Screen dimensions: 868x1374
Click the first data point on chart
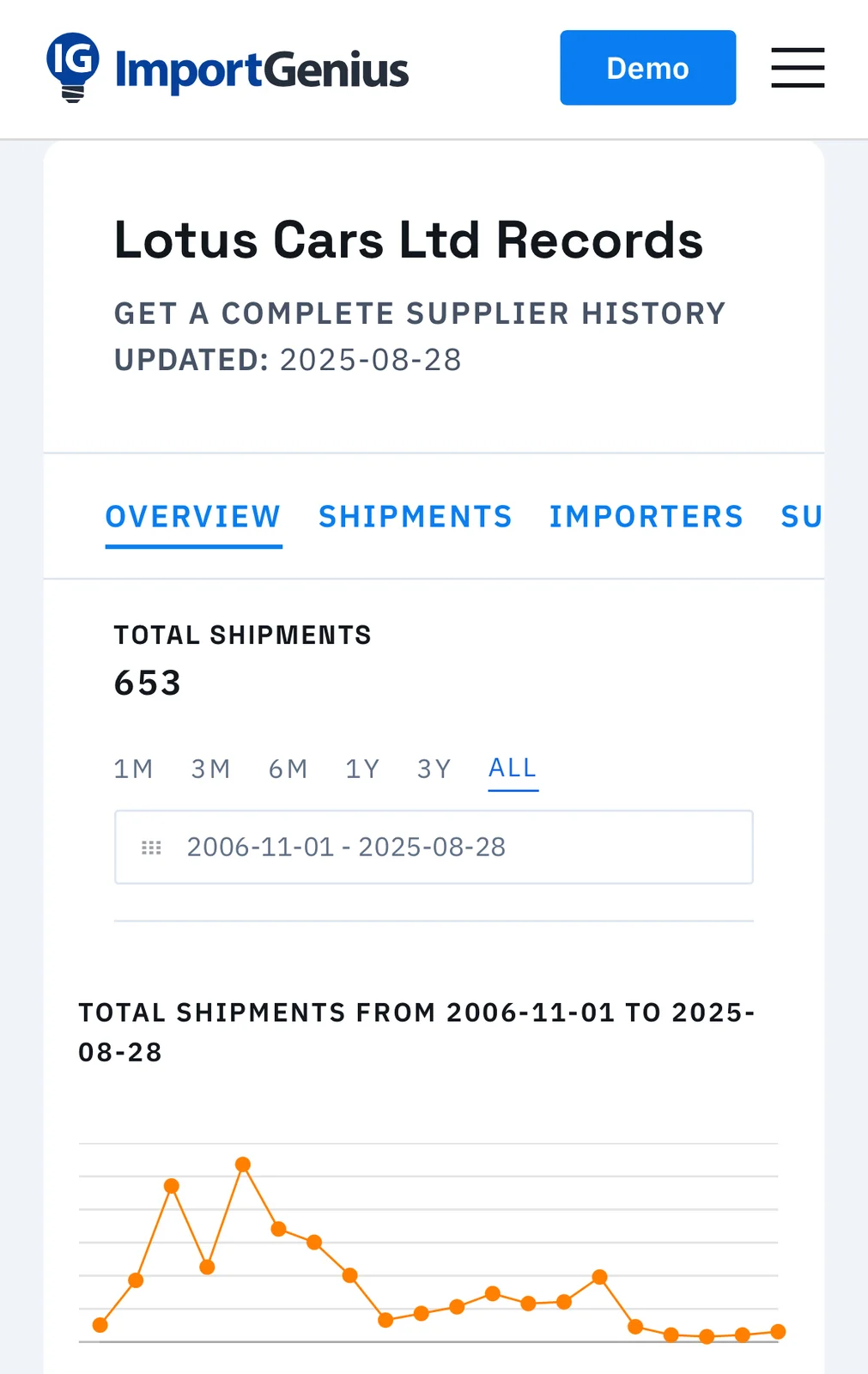click(x=100, y=1325)
